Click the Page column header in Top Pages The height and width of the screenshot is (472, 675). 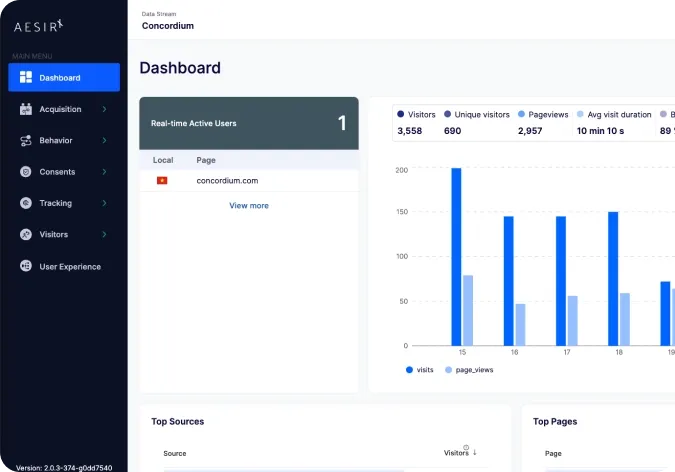[x=553, y=453]
